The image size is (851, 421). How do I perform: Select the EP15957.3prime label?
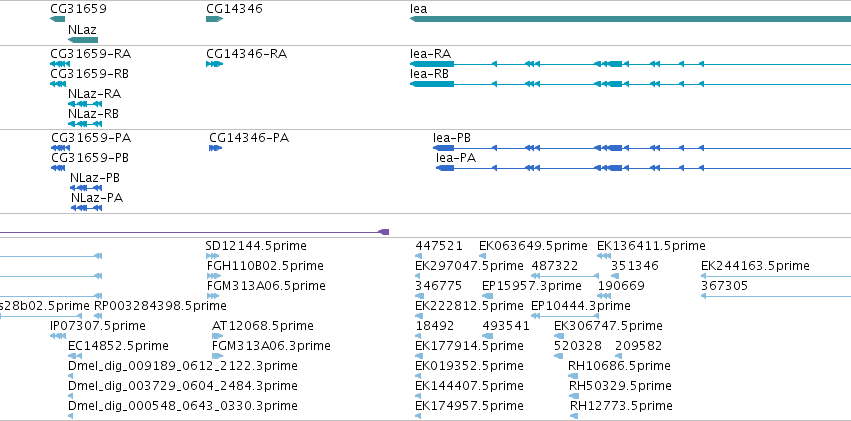532,286
